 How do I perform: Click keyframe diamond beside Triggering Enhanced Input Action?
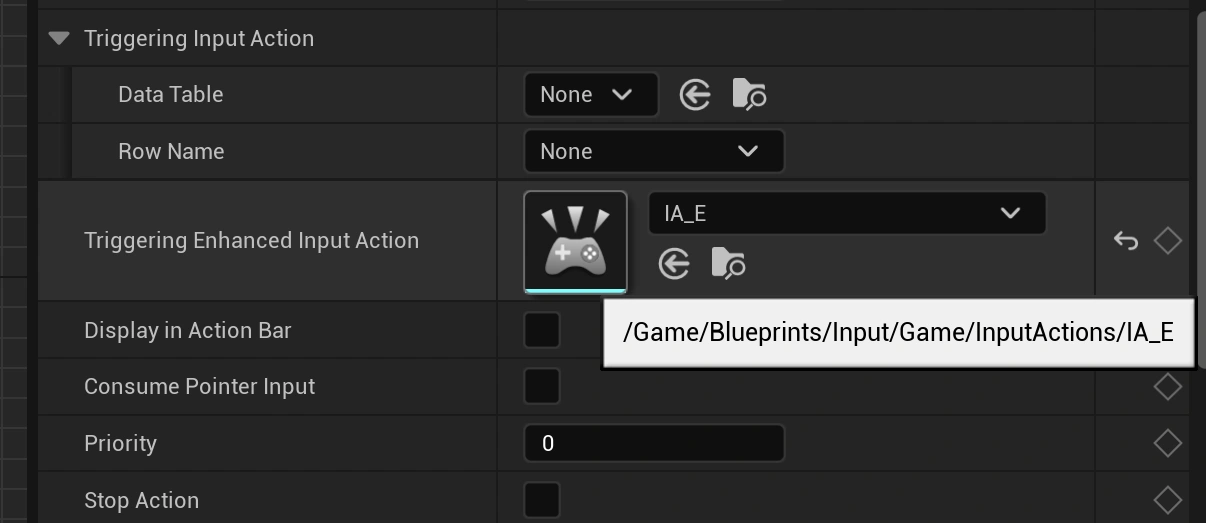[x=1167, y=241]
